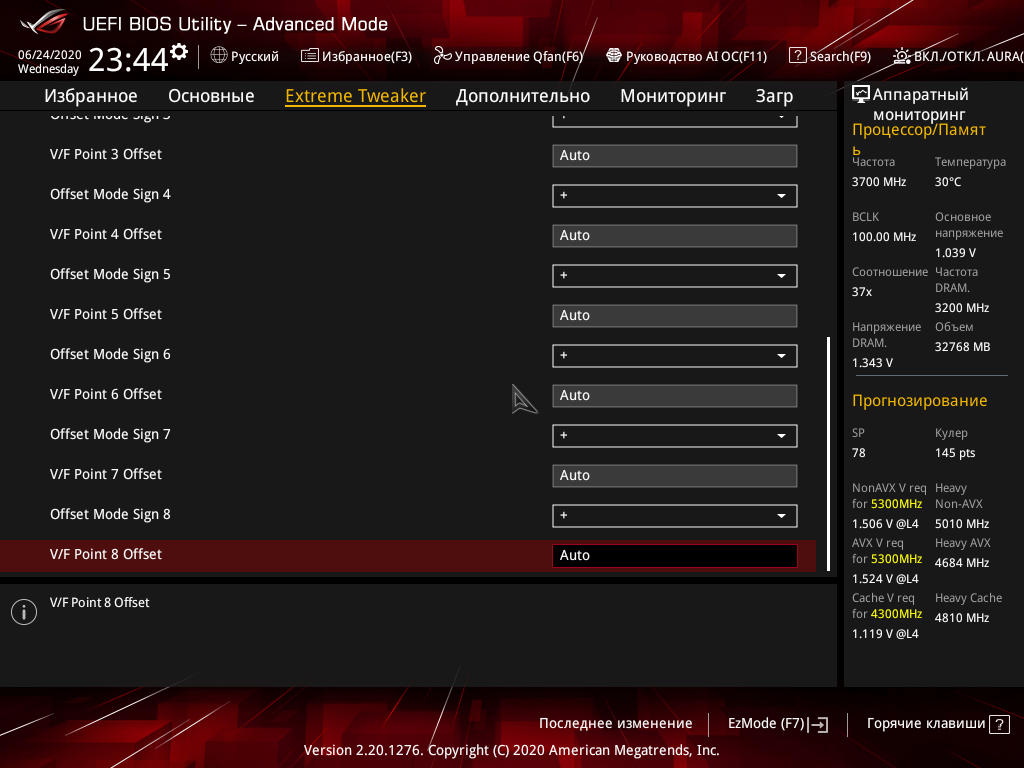This screenshot has height=768, width=1024.
Task: Click the Избранное(F3) list icon
Action: click(310, 56)
